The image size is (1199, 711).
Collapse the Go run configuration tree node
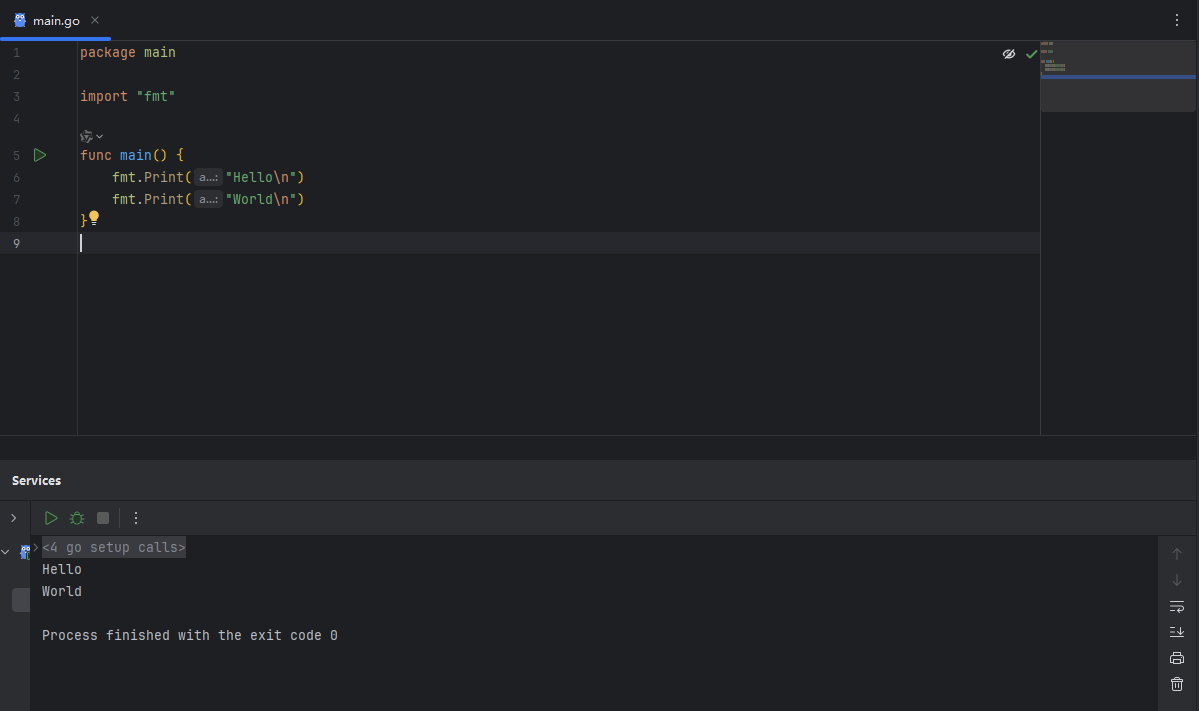(x=6, y=551)
